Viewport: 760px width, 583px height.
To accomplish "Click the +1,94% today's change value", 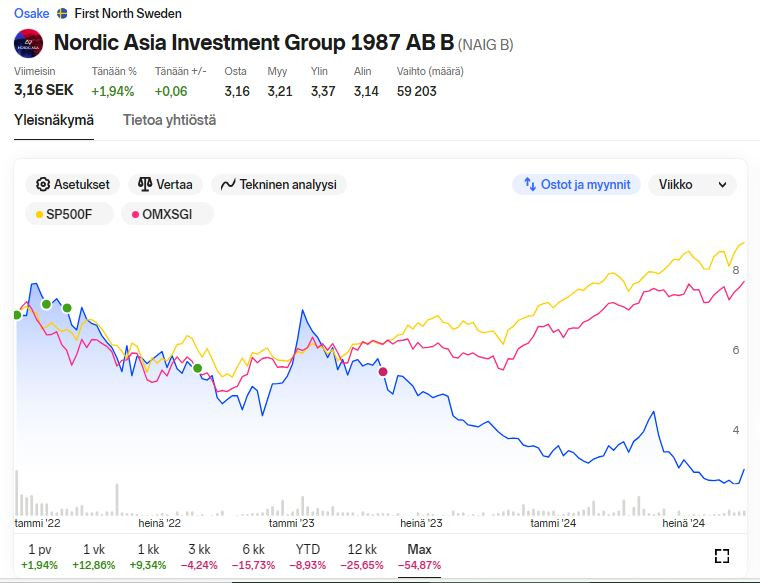I will (x=112, y=91).
